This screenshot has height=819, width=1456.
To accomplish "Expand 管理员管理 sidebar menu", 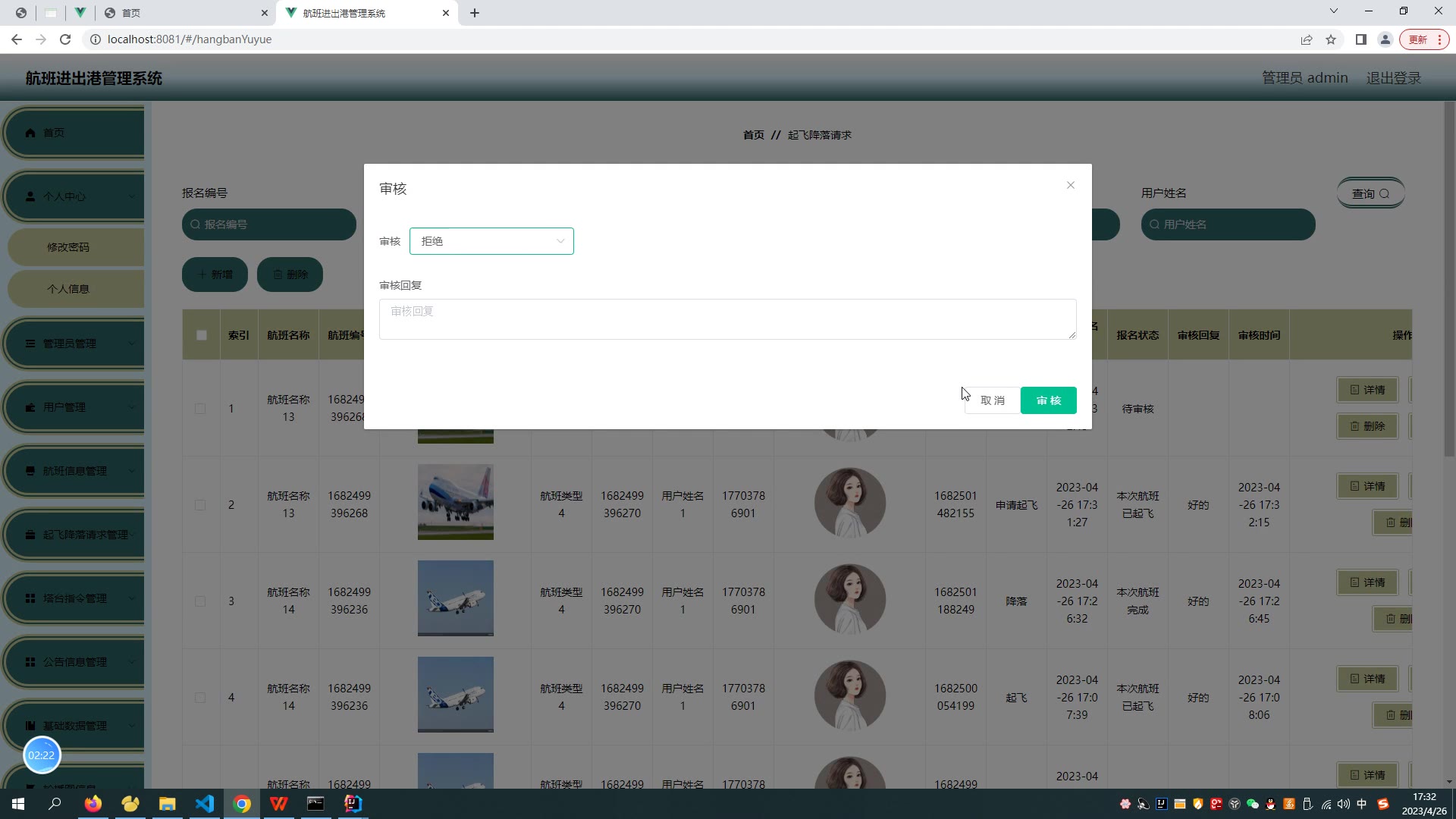I will [74, 344].
